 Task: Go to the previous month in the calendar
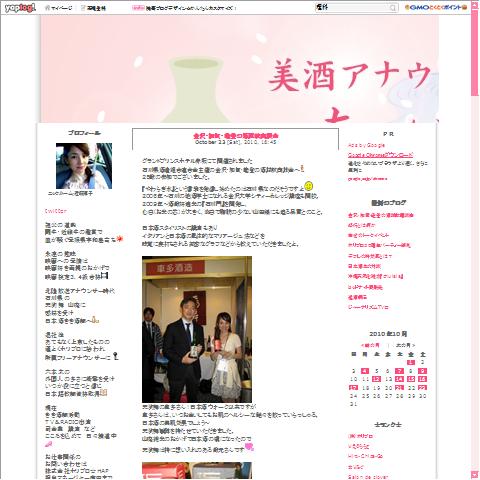[x=370, y=345]
